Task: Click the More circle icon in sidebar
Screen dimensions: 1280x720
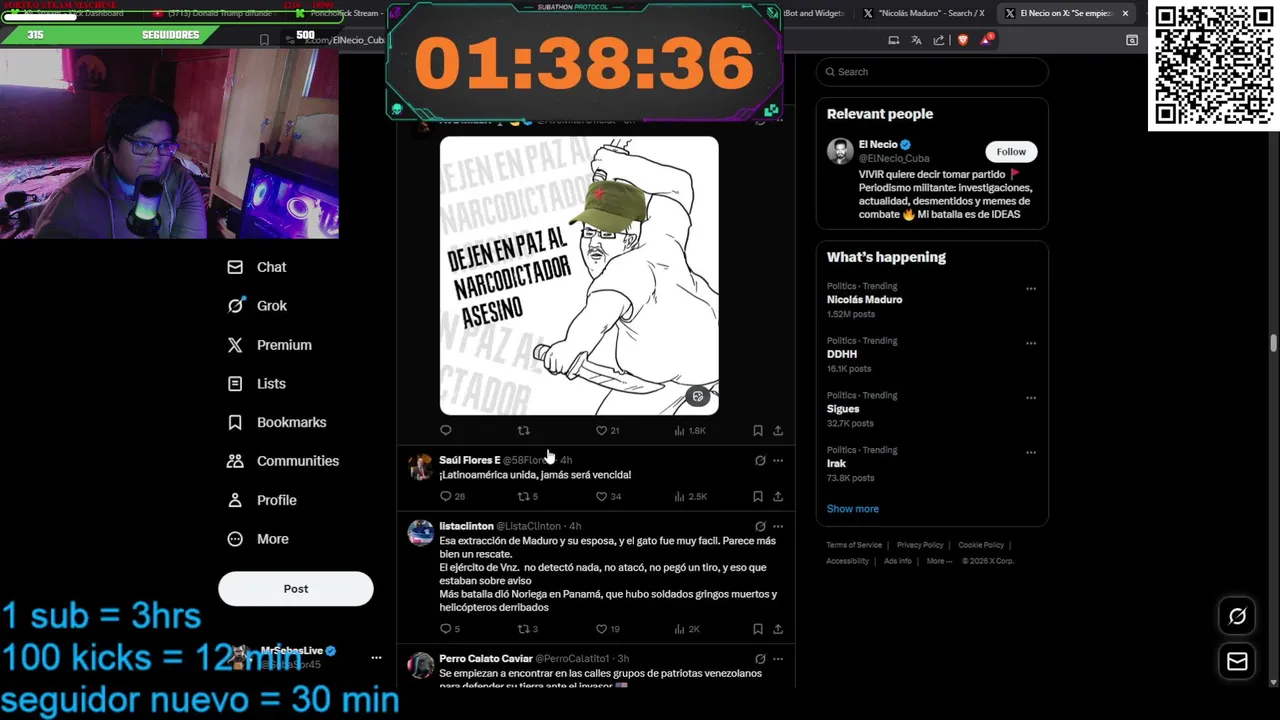Action: (235, 539)
